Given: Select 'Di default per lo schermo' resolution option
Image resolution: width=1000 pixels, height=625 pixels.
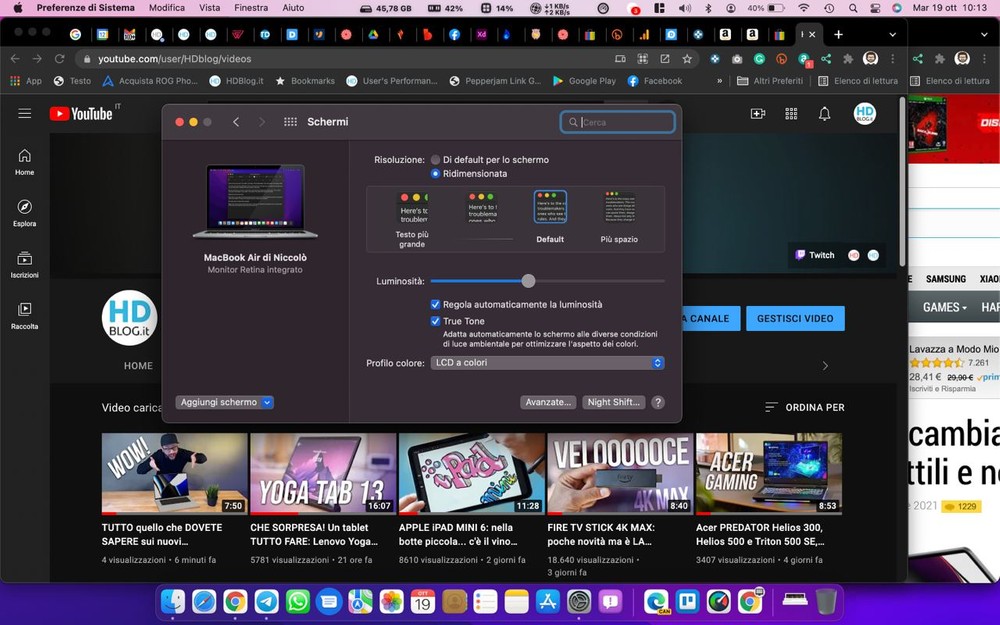Looking at the screenshot, I should 436,159.
